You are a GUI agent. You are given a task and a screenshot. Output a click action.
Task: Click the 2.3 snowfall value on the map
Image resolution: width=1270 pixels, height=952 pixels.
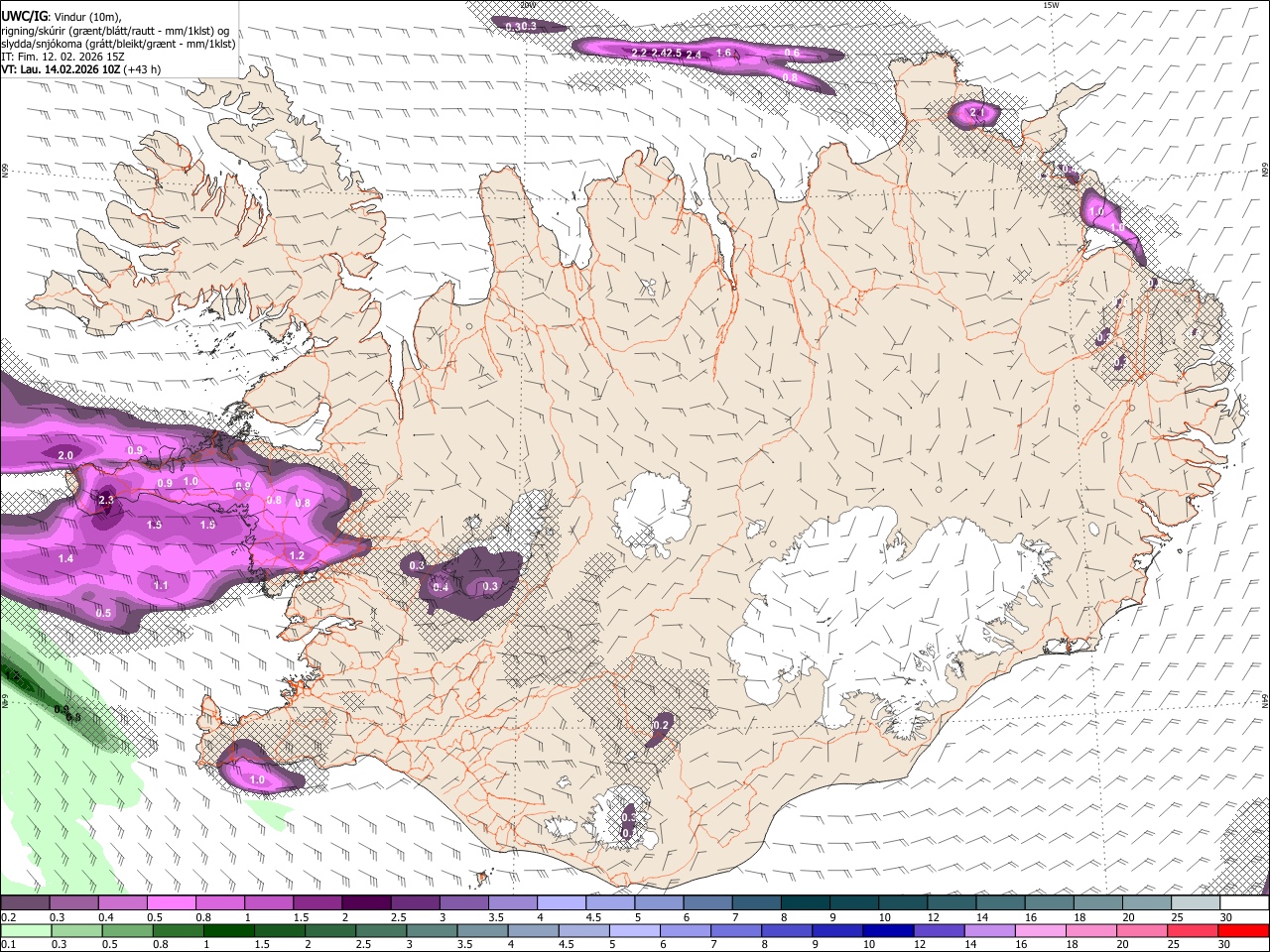[x=106, y=501]
